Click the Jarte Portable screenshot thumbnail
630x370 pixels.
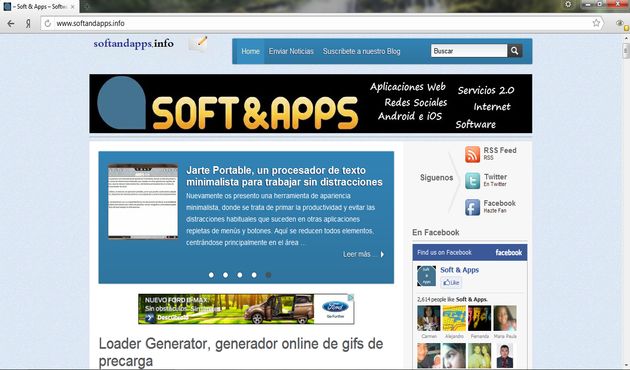[143, 201]
